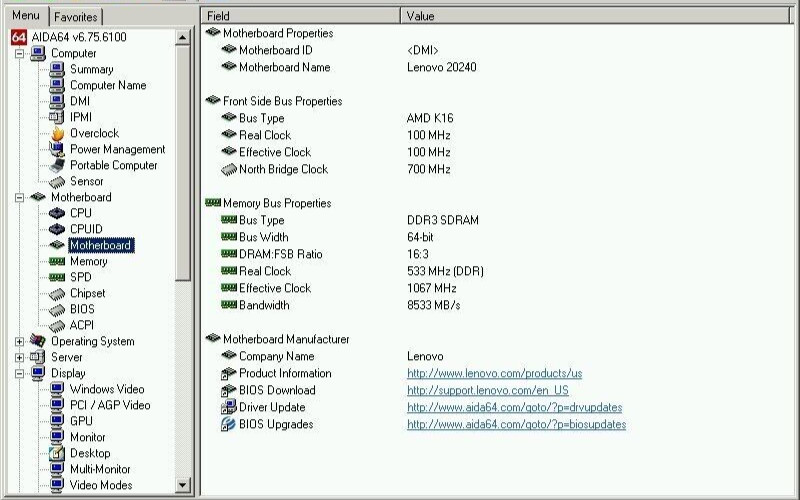
Task: Open the drvupdates driver update link
Action: [x=514, y=407]
